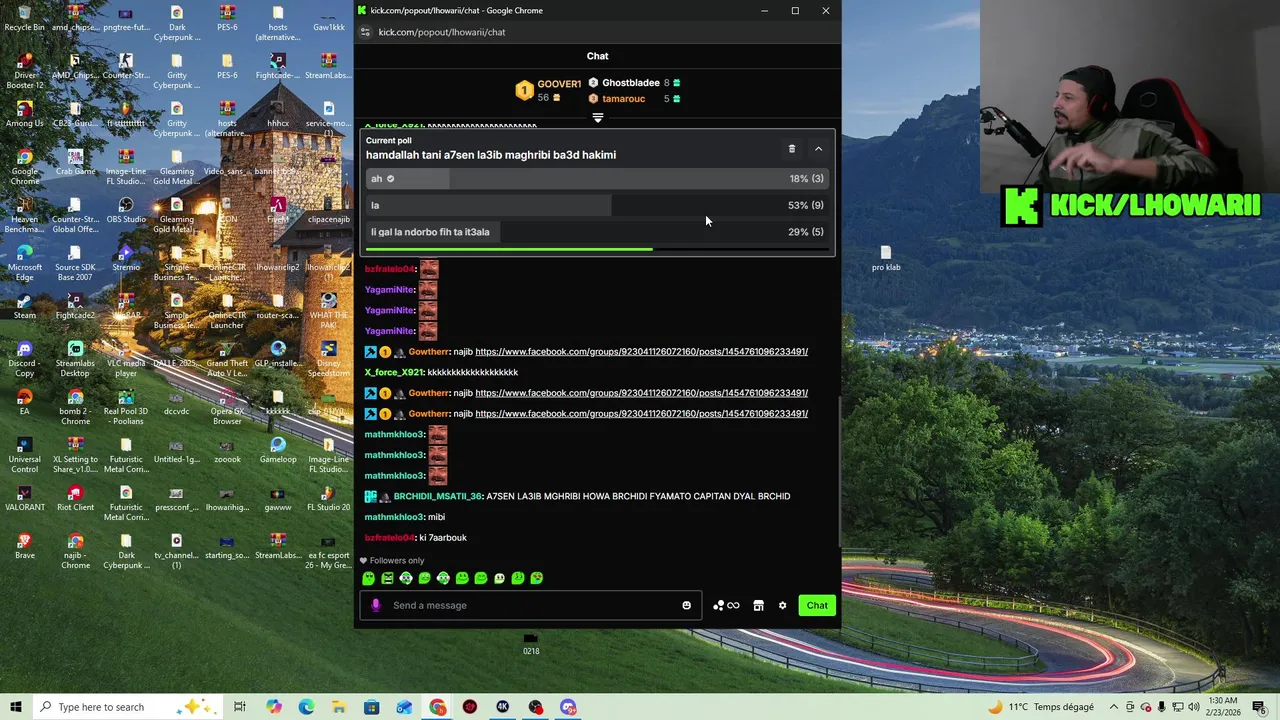Delete the current poll with trash icon
The image size is (1280, 720).
[x=792, y=149]
